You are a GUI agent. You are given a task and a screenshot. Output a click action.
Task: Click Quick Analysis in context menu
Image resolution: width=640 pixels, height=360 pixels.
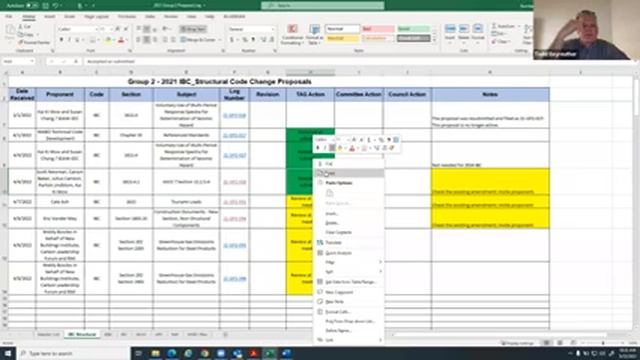pyautogui.click(x=338, y=253)
